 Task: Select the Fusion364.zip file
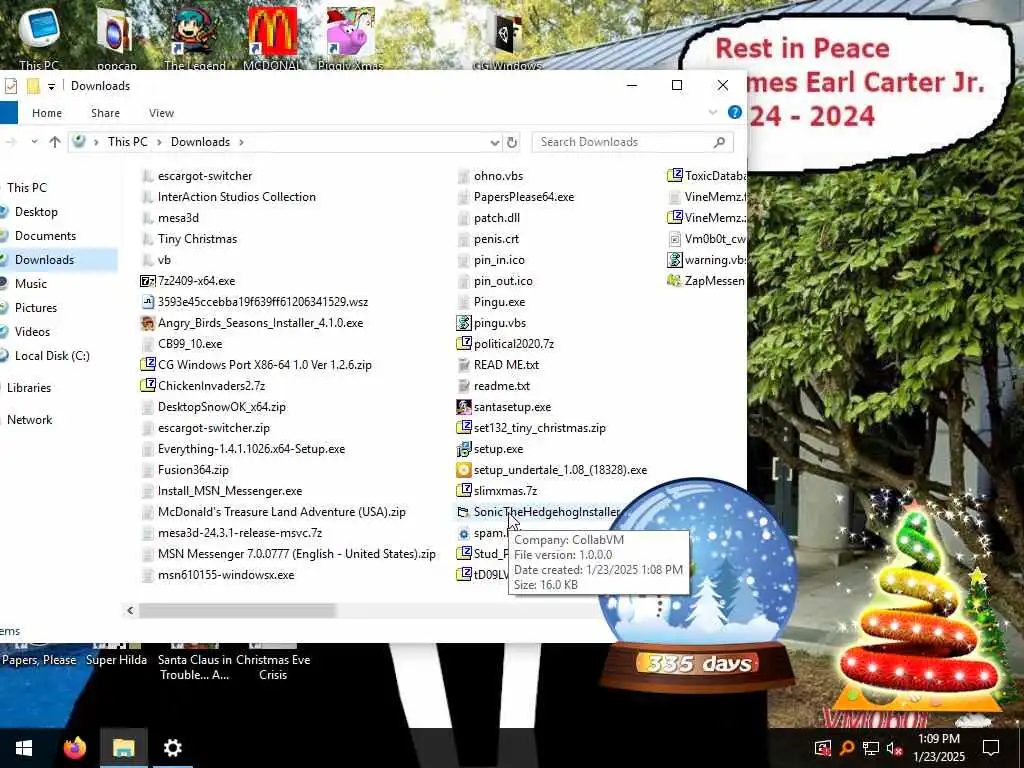coord(185,470)
